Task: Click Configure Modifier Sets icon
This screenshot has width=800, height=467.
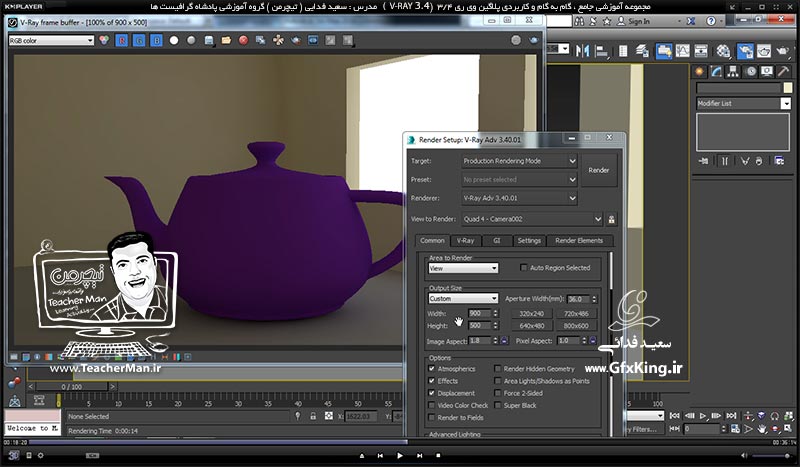Action: 779,161
